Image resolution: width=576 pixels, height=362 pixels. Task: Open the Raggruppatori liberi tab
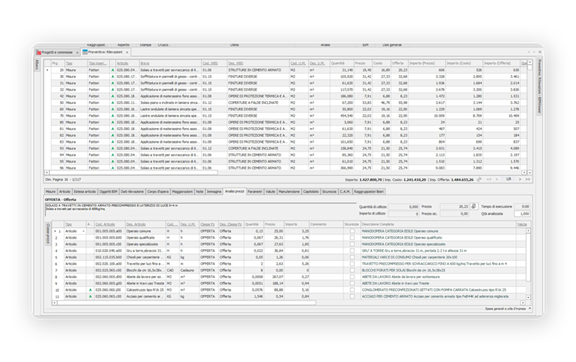pos(369,191)
